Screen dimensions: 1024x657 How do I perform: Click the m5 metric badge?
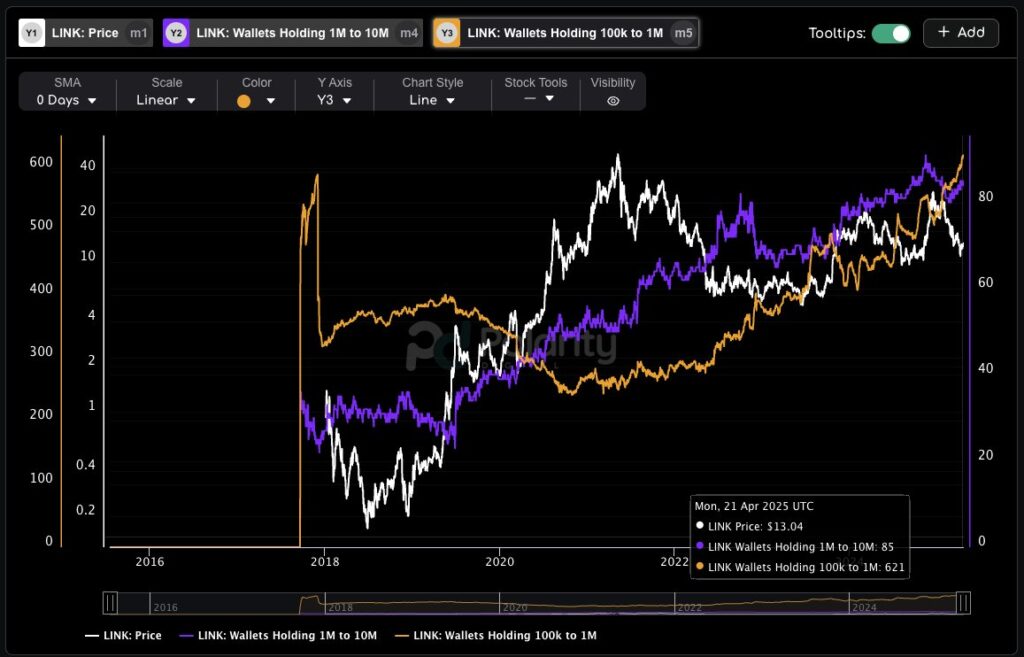(683, 33)
